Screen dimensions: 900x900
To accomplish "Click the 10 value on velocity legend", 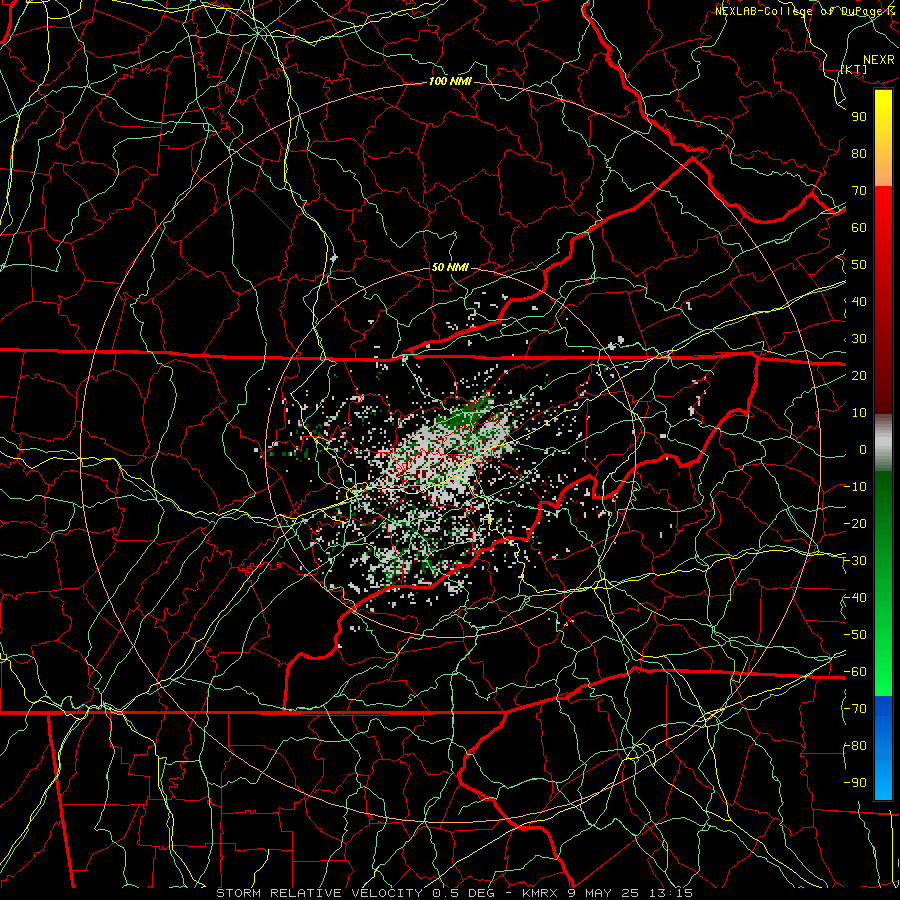I will click(859, 413).
